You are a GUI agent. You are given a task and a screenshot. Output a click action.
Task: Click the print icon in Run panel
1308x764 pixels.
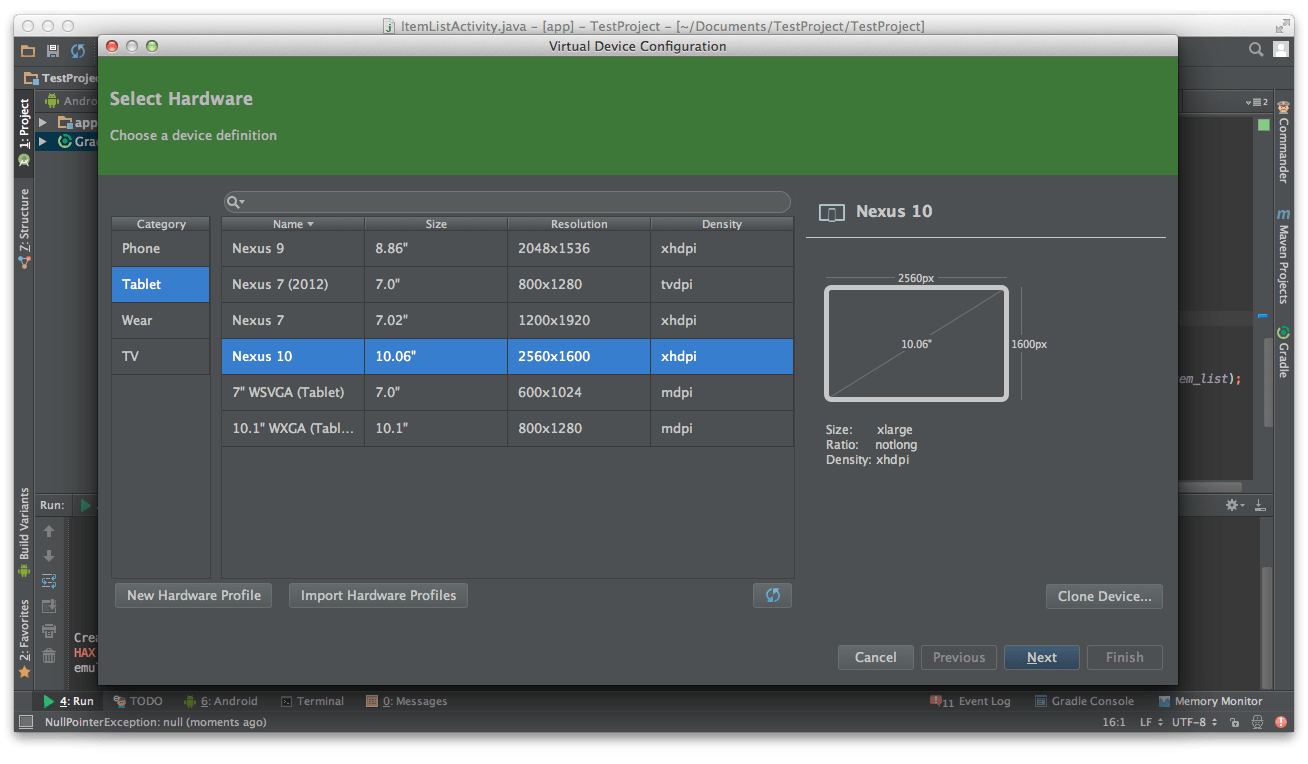[x=49, y=631]
